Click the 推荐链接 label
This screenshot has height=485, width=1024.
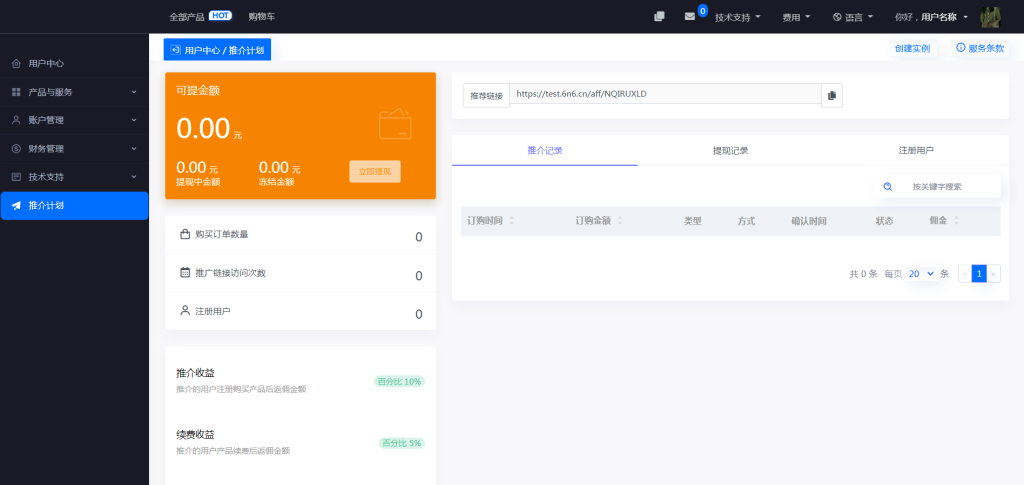click(x=487, y=95)
